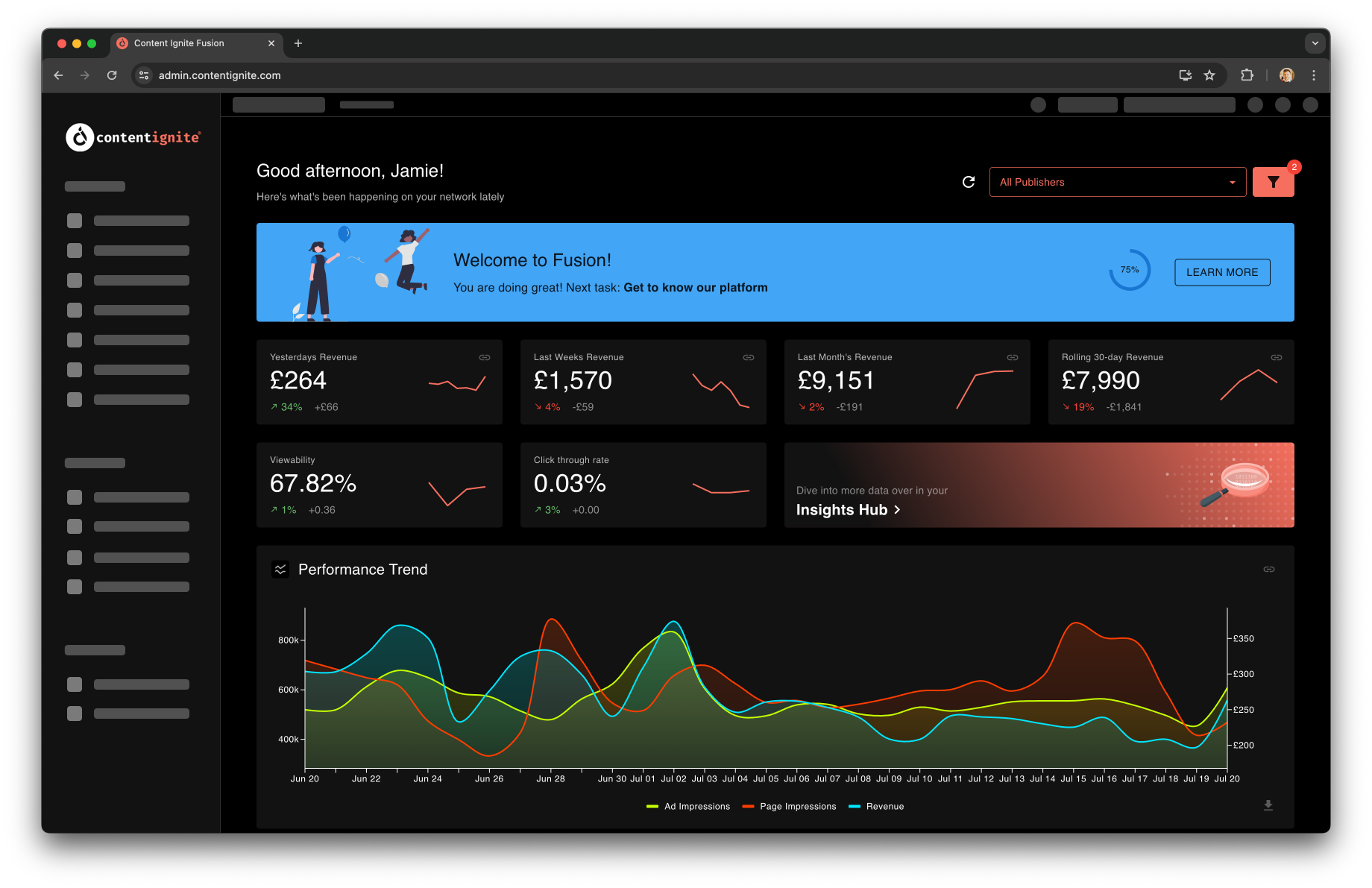Click the Yesterdays Revenue sparkline

457,383
